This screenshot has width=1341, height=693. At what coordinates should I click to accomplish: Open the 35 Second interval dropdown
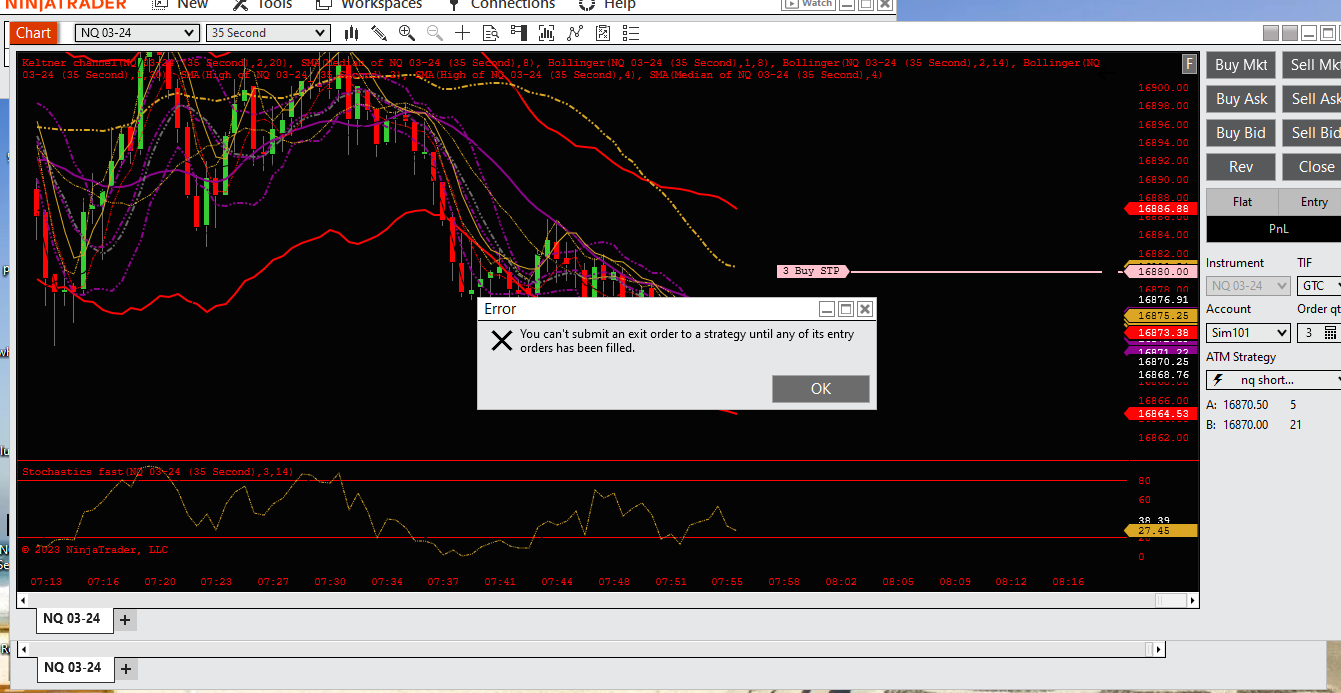click(x=267, y=33)
